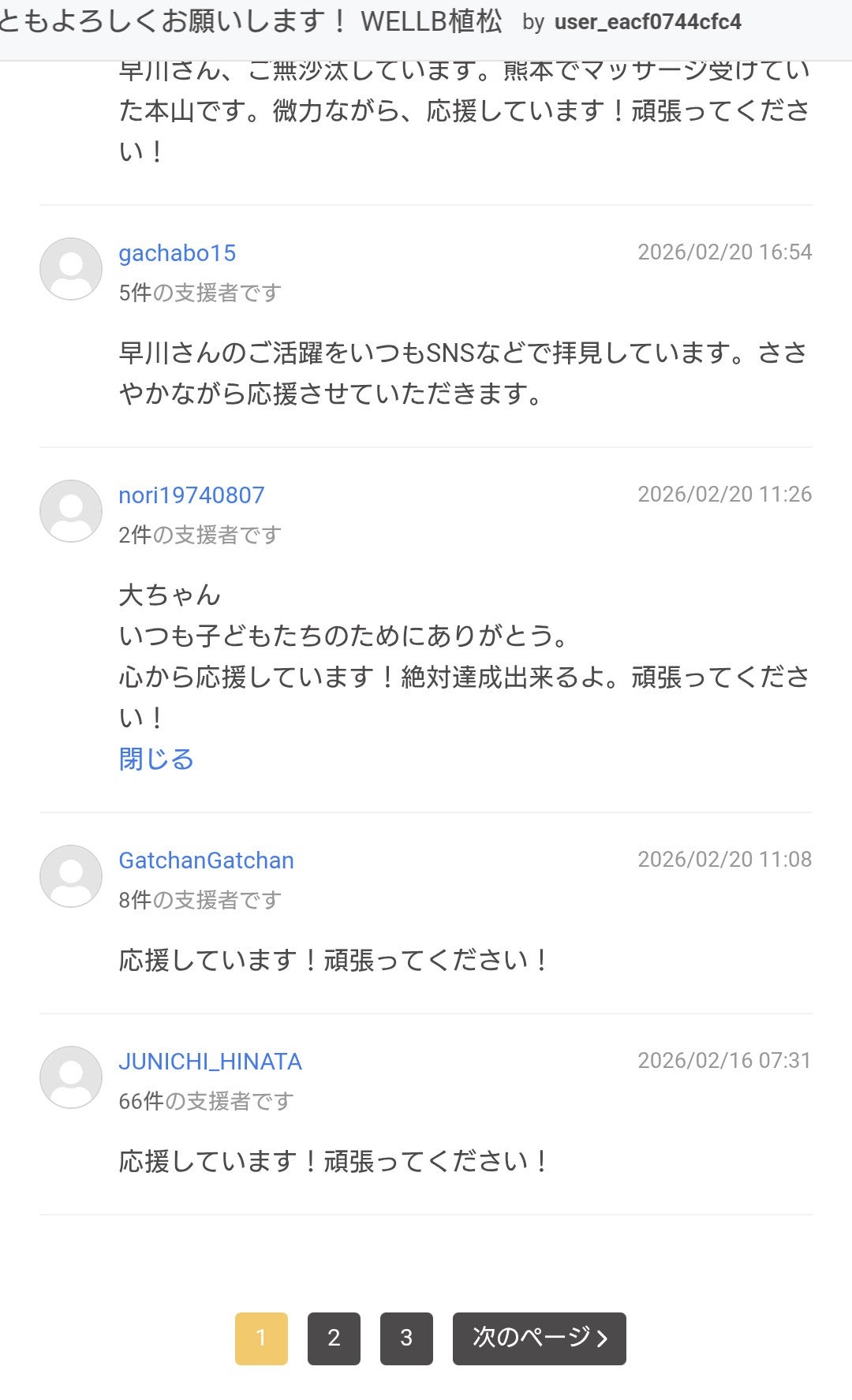Click GatchanGatchan's profile avatar
852x1400 pixels.
click(71, 876)
